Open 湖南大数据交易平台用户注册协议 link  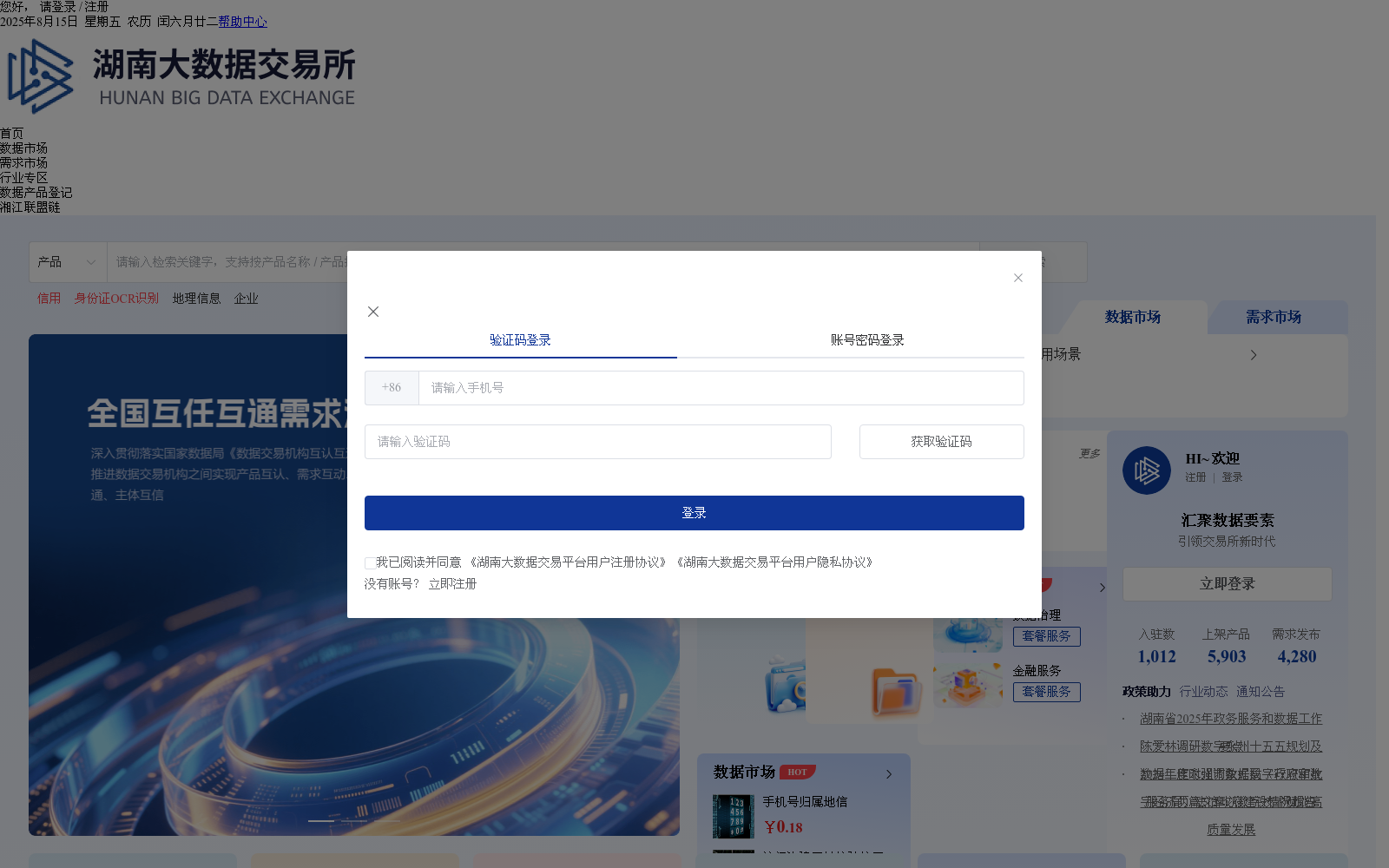[x=568, y=562]
